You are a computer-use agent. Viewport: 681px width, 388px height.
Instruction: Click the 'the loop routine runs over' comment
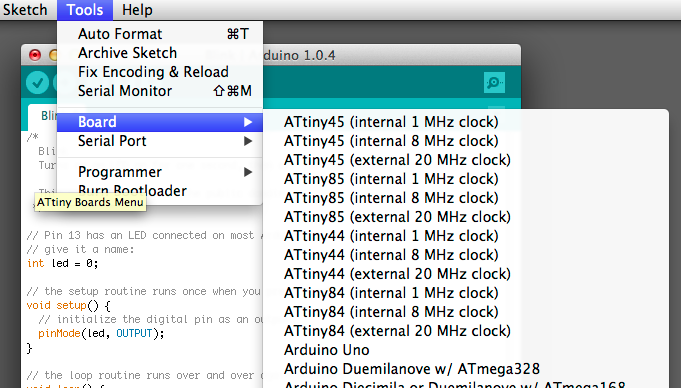click(x=145, y=375)
